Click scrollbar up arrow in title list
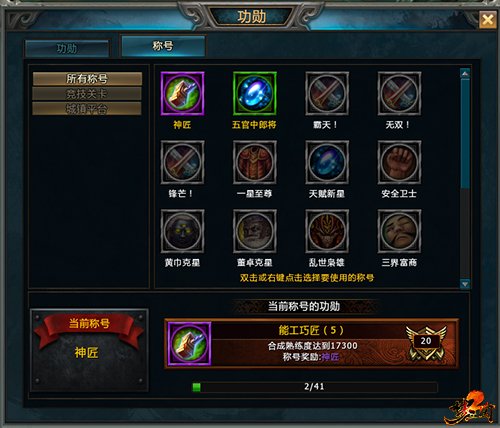The height and width of the screenshot is (428, 500). (465, 73)
